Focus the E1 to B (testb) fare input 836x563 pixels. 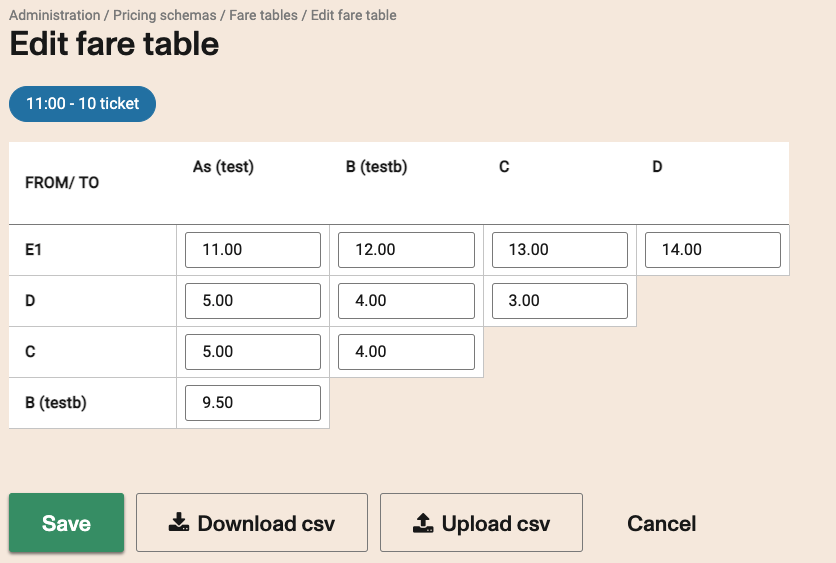click(406, 250)
